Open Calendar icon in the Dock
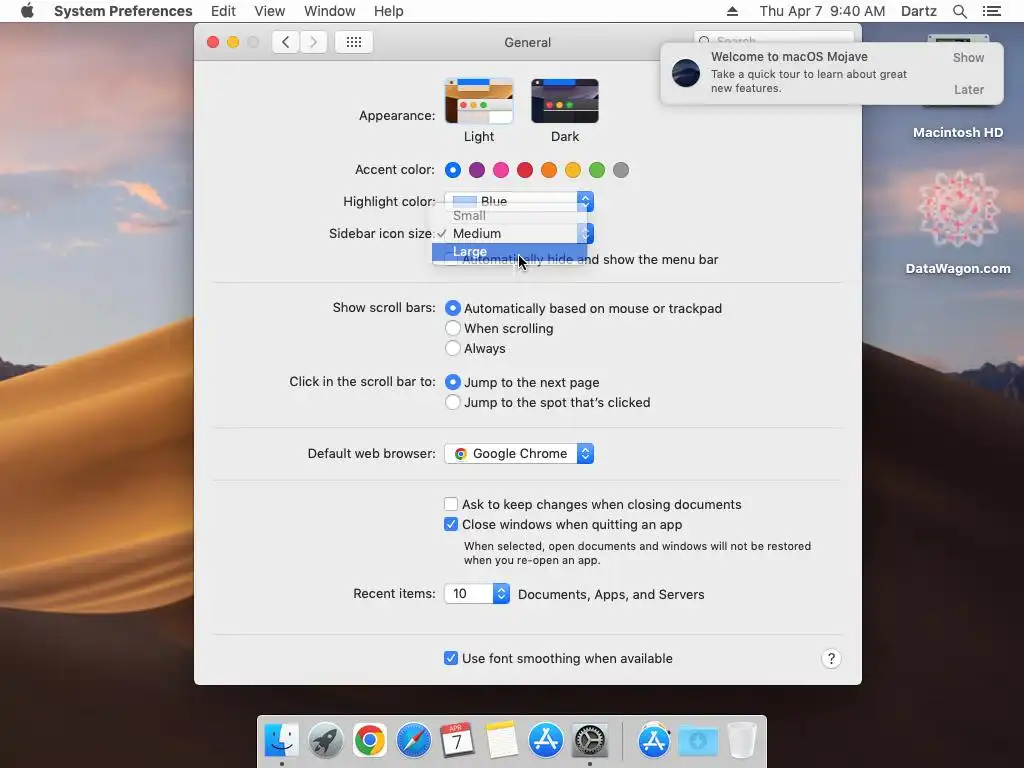 (x=457, y=740)
